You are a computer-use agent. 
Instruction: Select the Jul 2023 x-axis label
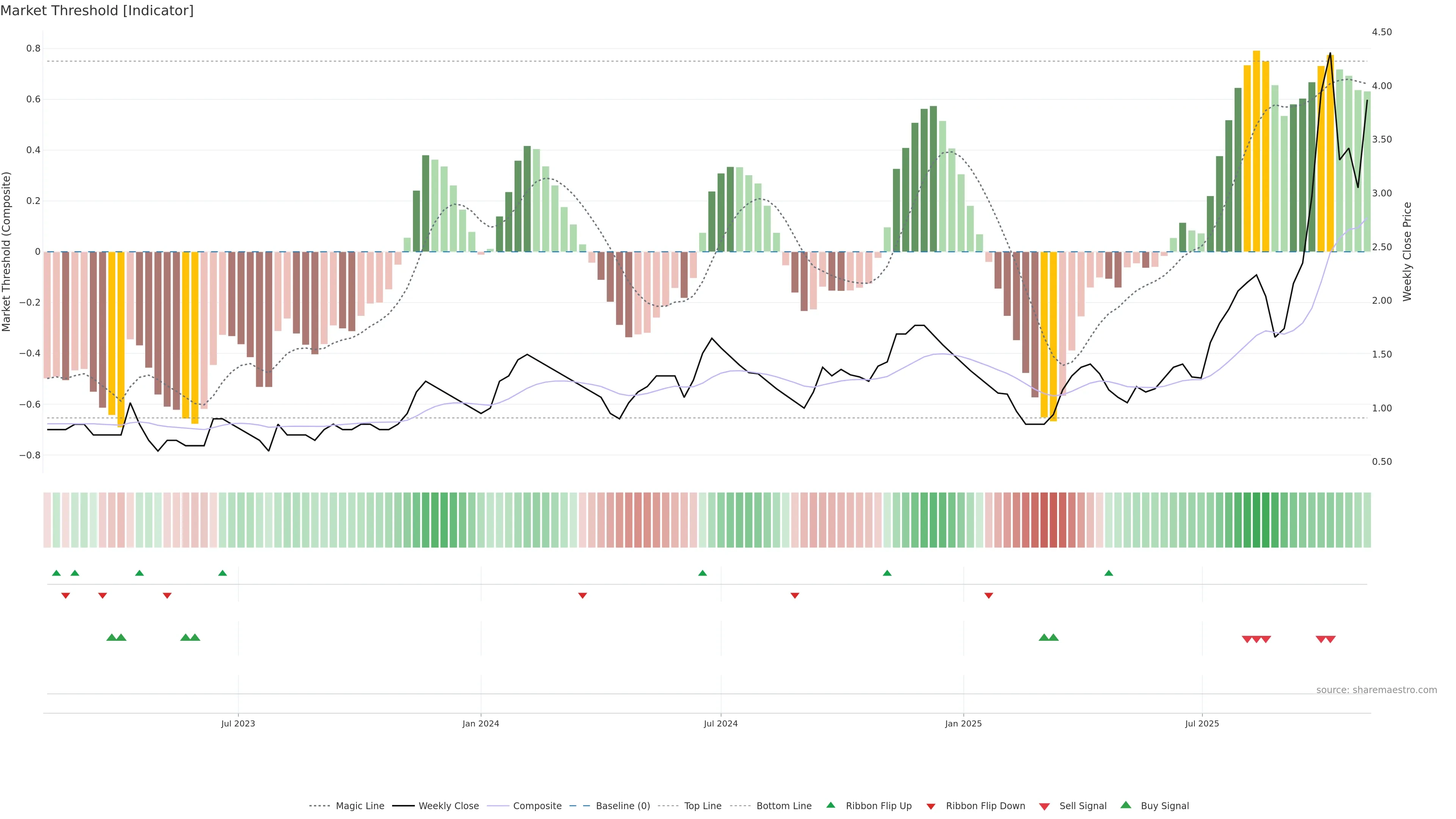(x=238, y=723)
